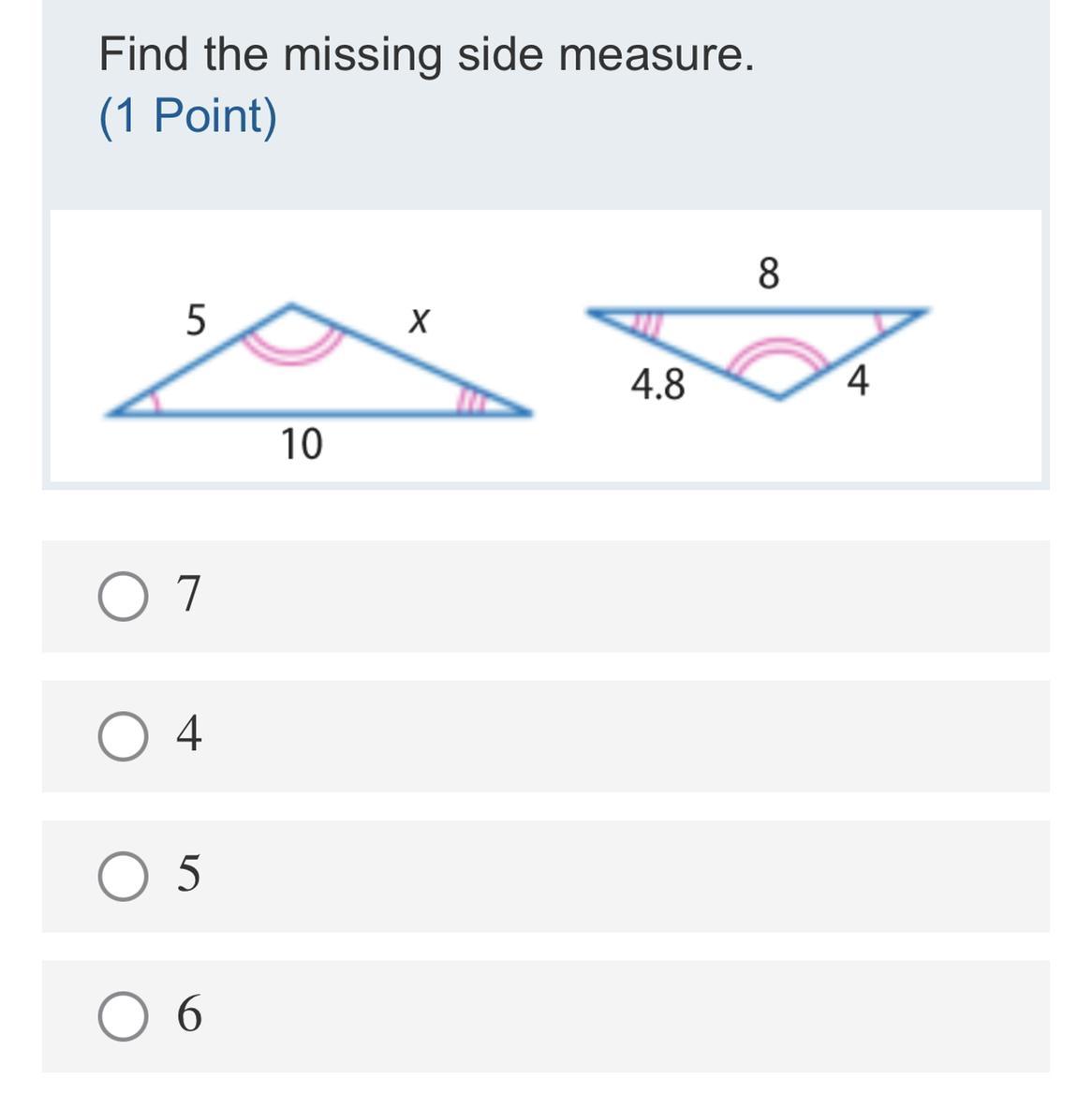The width and height of the screenshot is (1092, 1094).
Task: Click the triple-arc angle mark in the left triangle
Action: [x=468, y=403]
